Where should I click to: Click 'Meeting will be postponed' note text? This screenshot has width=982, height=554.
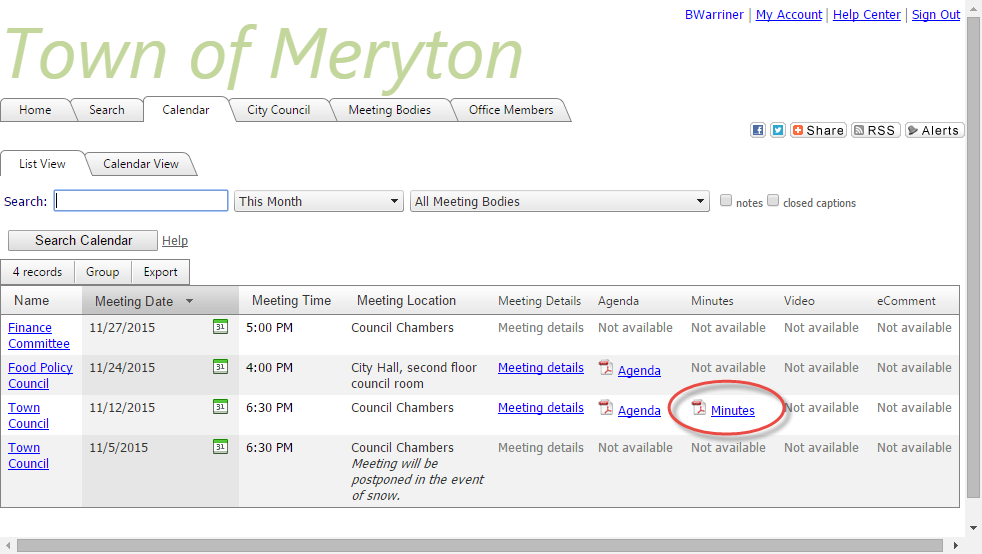tap(417, 480)
